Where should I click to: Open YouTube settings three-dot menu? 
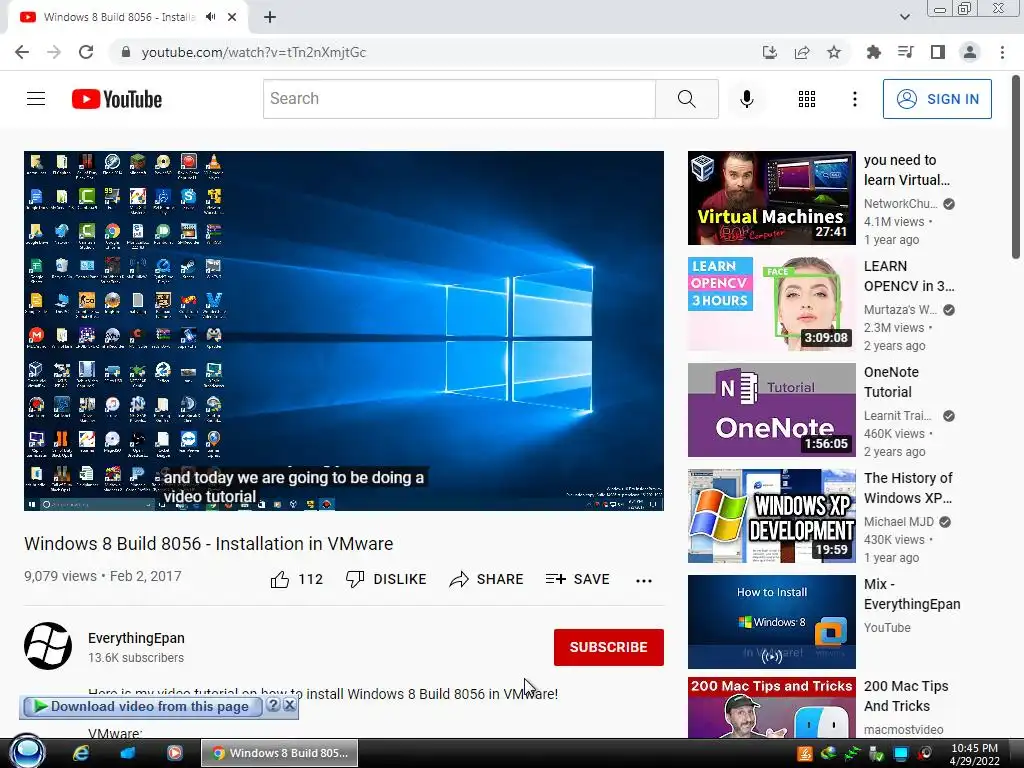pos(854,99)
